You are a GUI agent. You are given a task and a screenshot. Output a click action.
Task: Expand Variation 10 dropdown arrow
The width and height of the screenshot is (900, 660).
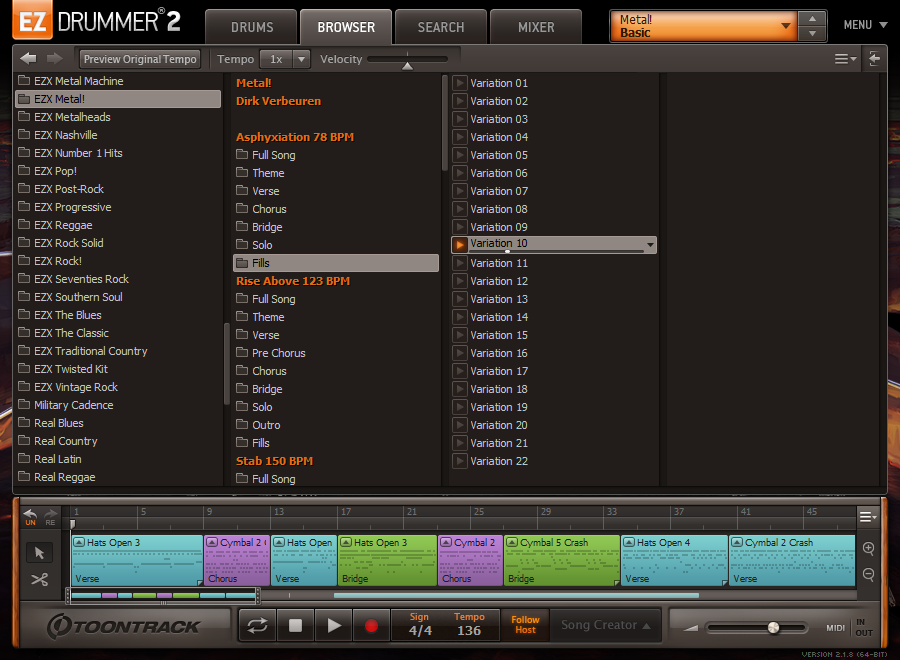[x=650, y=244]
